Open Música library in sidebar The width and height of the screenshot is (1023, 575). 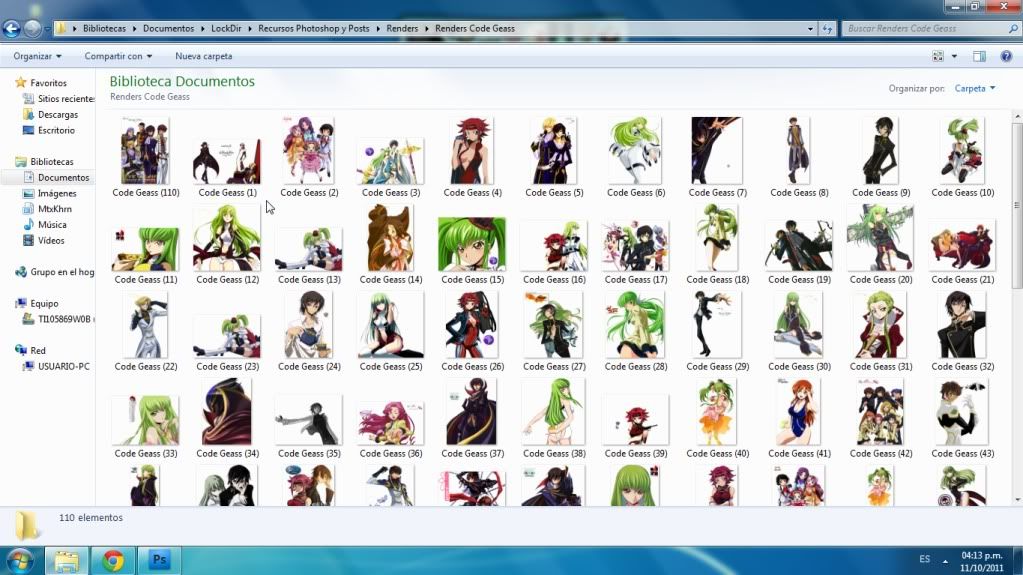tap(45, 225)
